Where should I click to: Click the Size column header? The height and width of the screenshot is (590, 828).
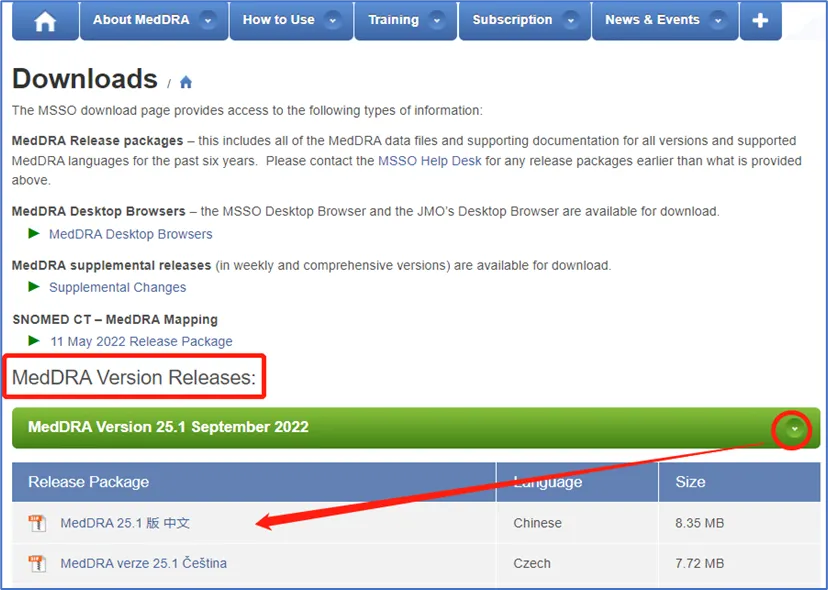coord(740,482)
